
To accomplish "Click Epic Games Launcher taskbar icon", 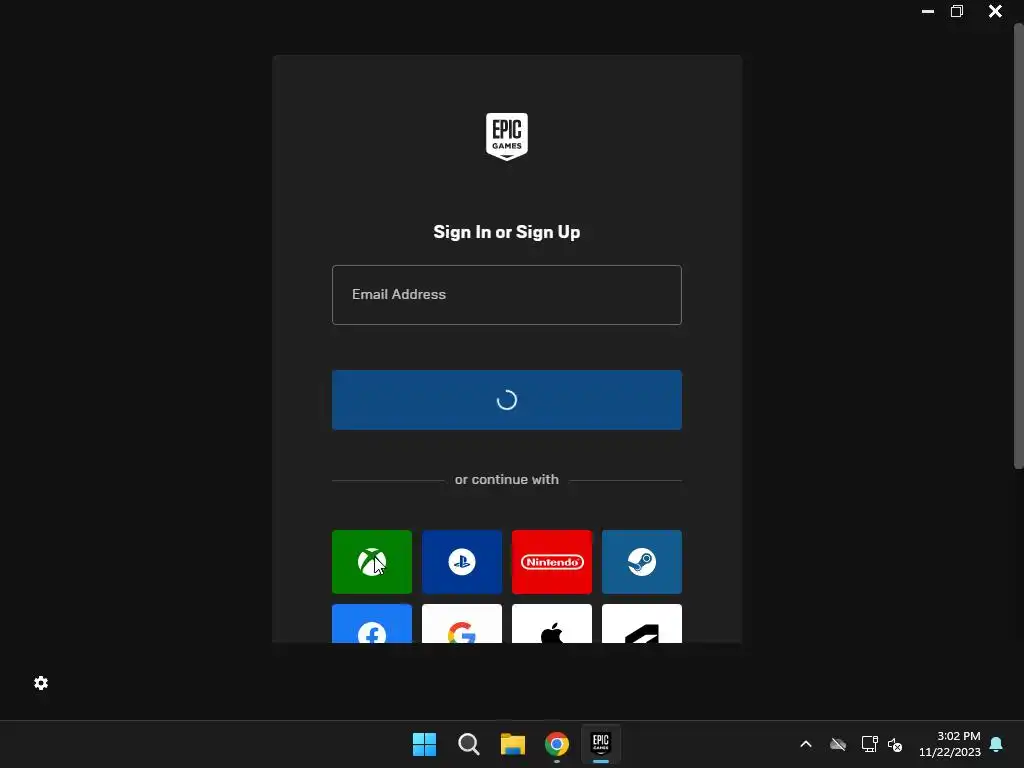I will pos(601,744).
